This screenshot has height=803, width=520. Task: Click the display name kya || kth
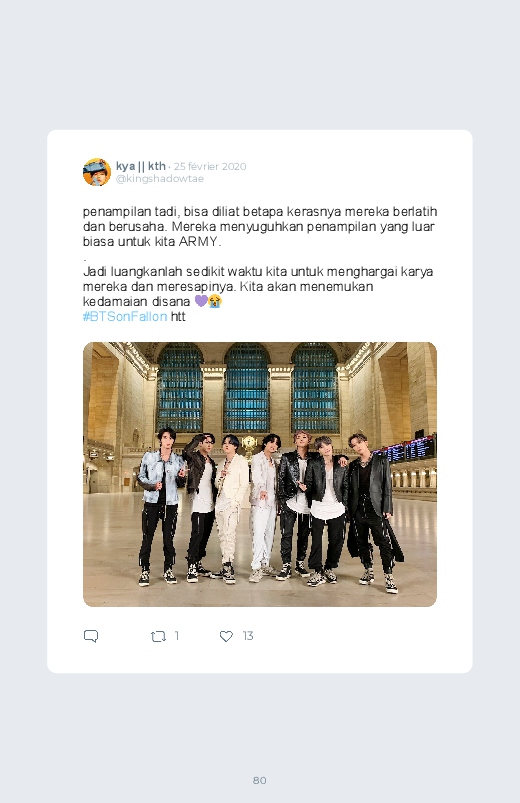tap(141, 166)
